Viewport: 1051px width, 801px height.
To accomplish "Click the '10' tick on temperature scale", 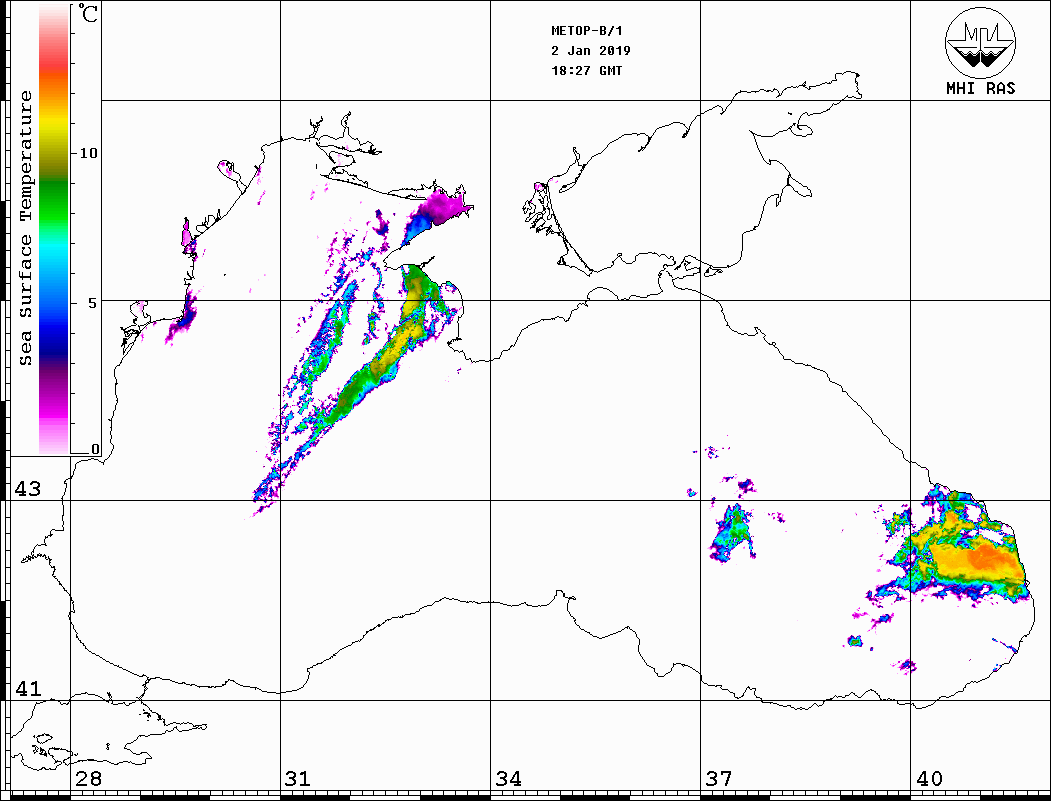I will (x=88, y=153).
